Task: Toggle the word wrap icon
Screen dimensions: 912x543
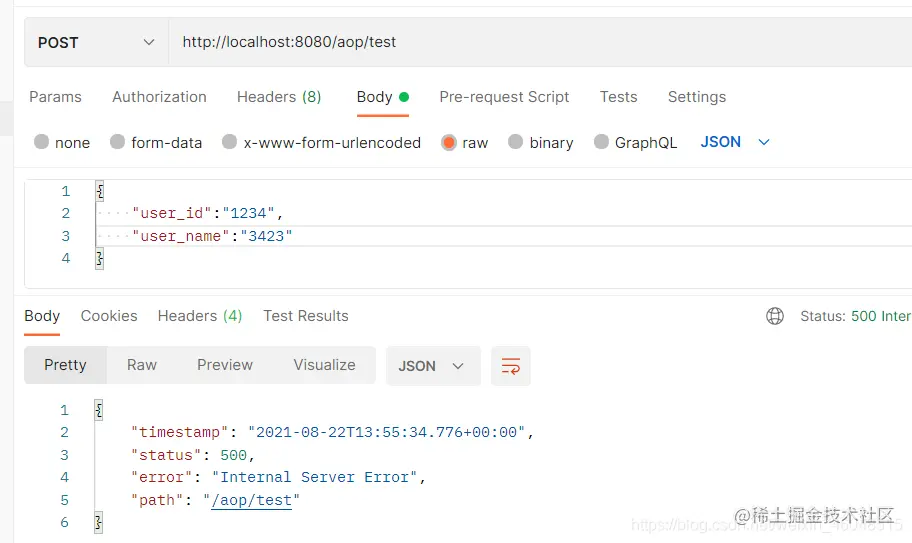Action: pos(511,366)
